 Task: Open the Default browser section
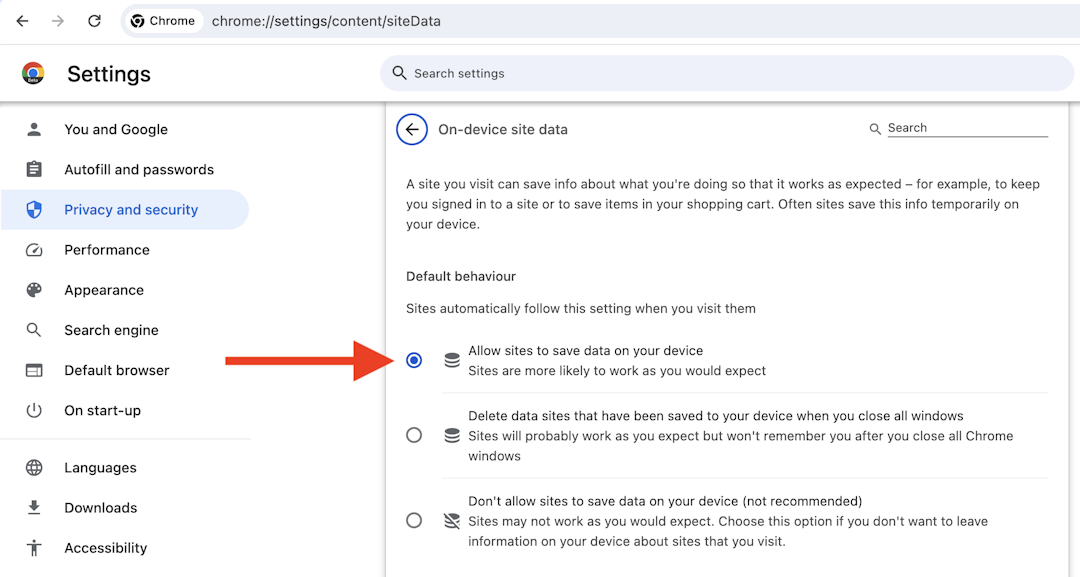point(117,370)
